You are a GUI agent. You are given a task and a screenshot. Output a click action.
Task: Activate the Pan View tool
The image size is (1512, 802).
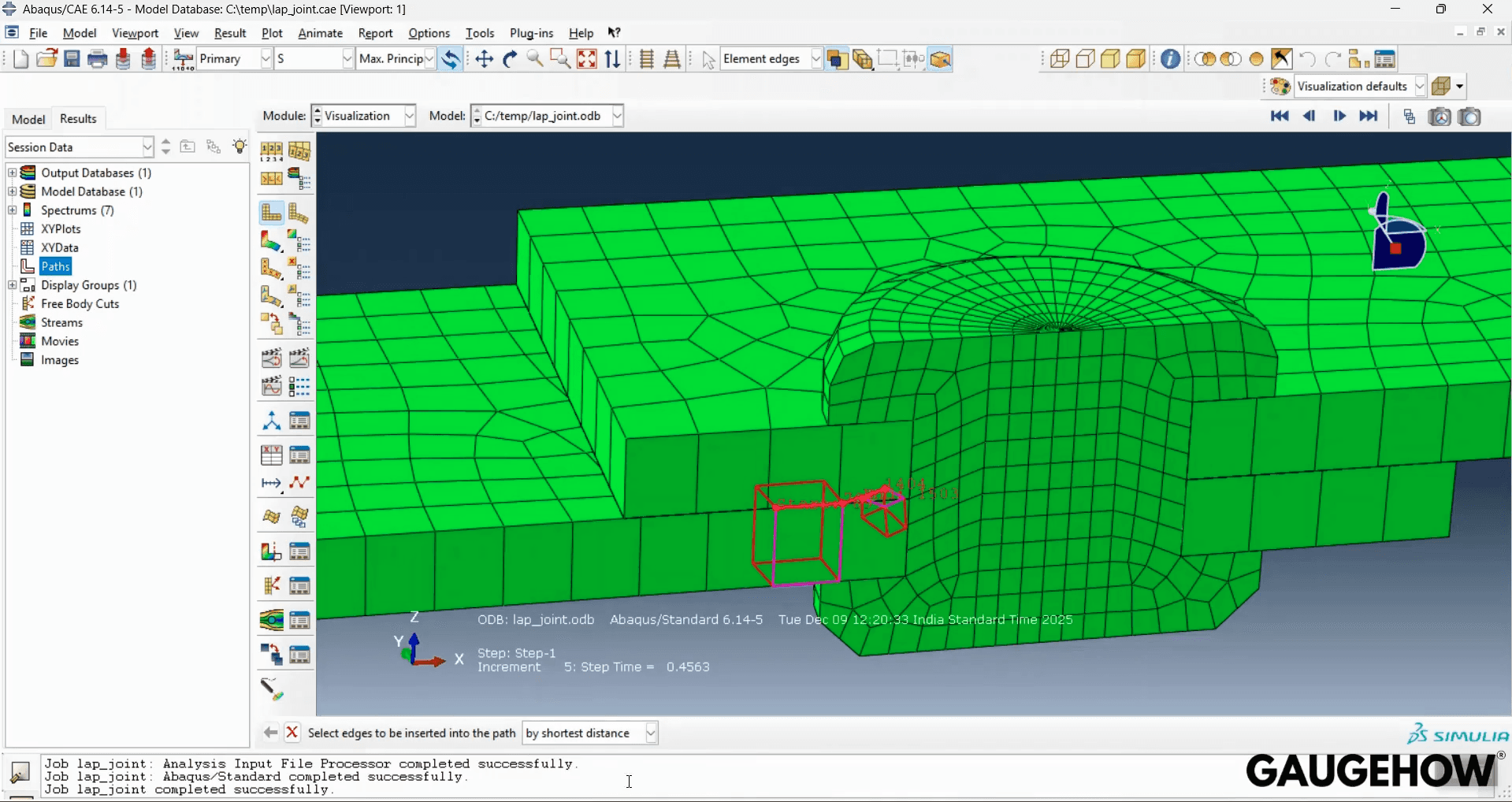(483, 58)
